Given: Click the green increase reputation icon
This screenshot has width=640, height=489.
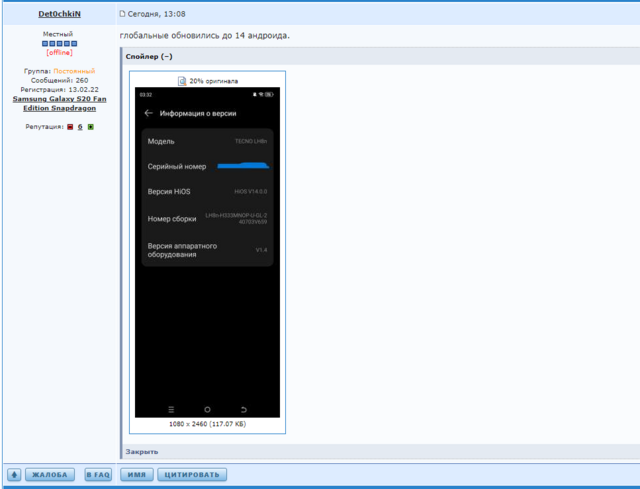Looking at the screenshot, I should [x=90, y=127].
